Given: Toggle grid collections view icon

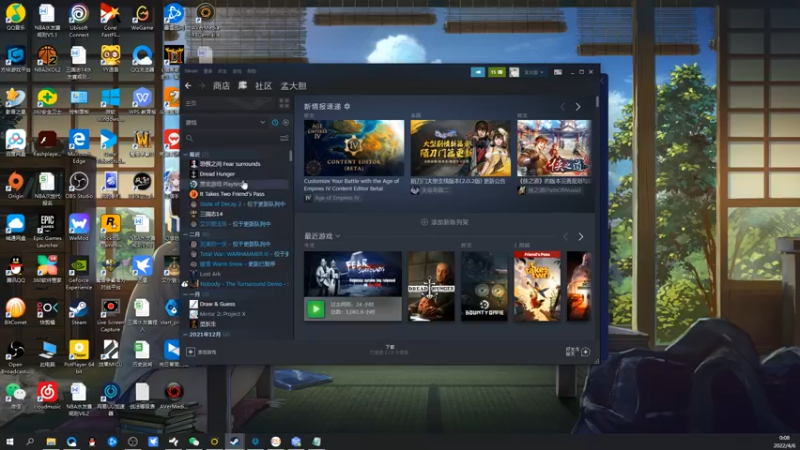Looking at the screenshot, I should tap(284, 104).
